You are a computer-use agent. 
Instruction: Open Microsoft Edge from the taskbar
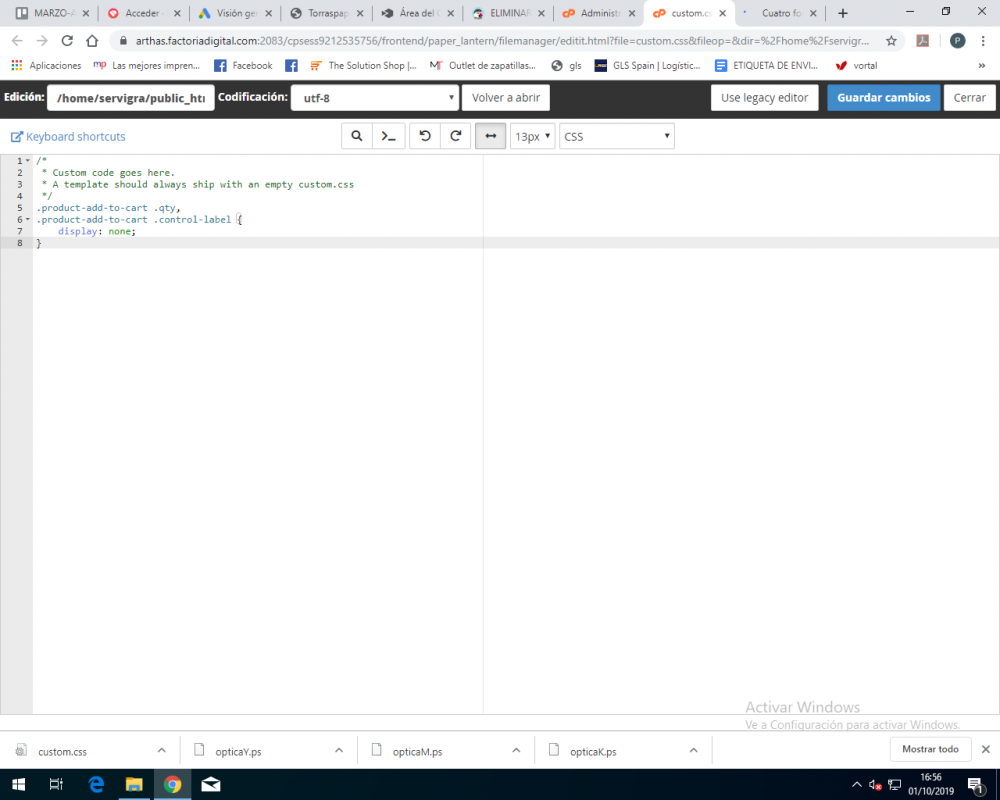(96, 784)
